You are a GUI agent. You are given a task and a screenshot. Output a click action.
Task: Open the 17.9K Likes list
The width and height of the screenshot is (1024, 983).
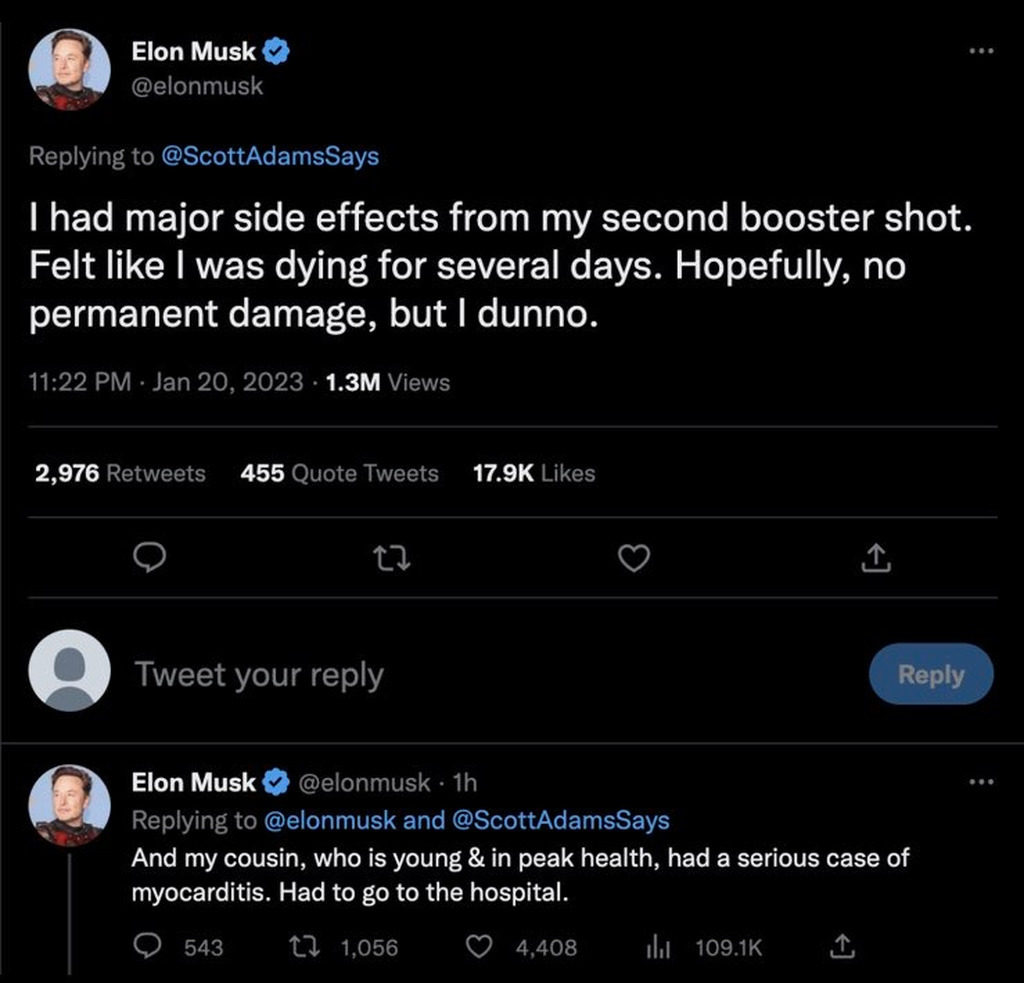533,474
